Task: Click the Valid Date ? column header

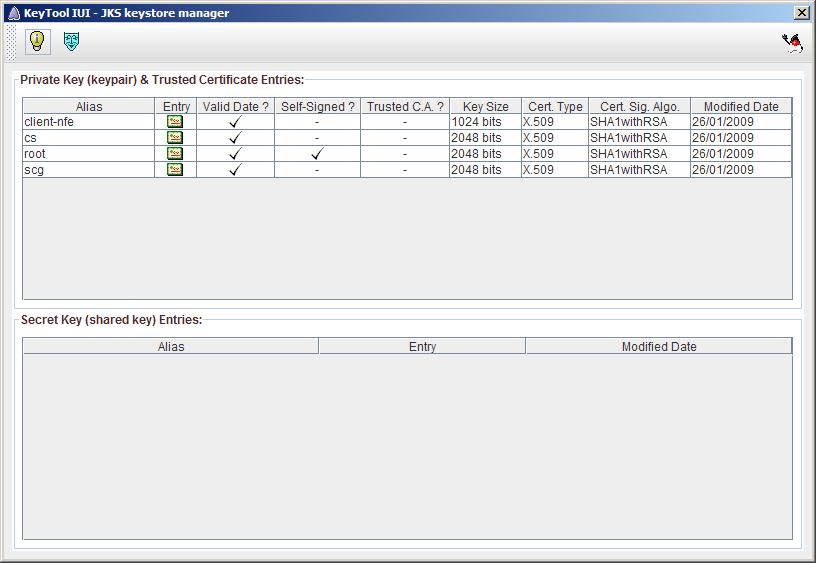Action: (236, 106)
